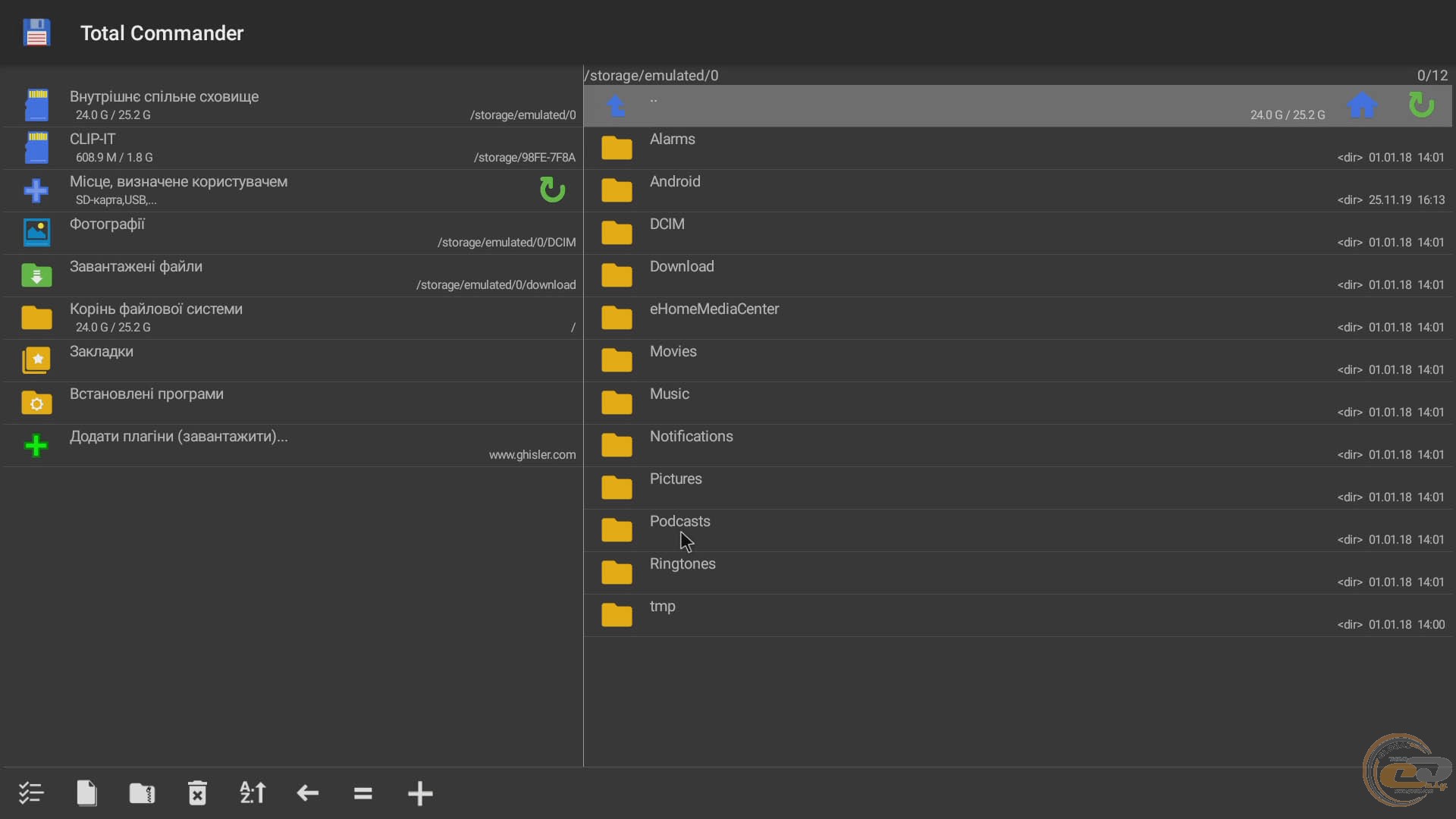
Task: Click the sort A-Z order icon
Action: tap(253, 793)
